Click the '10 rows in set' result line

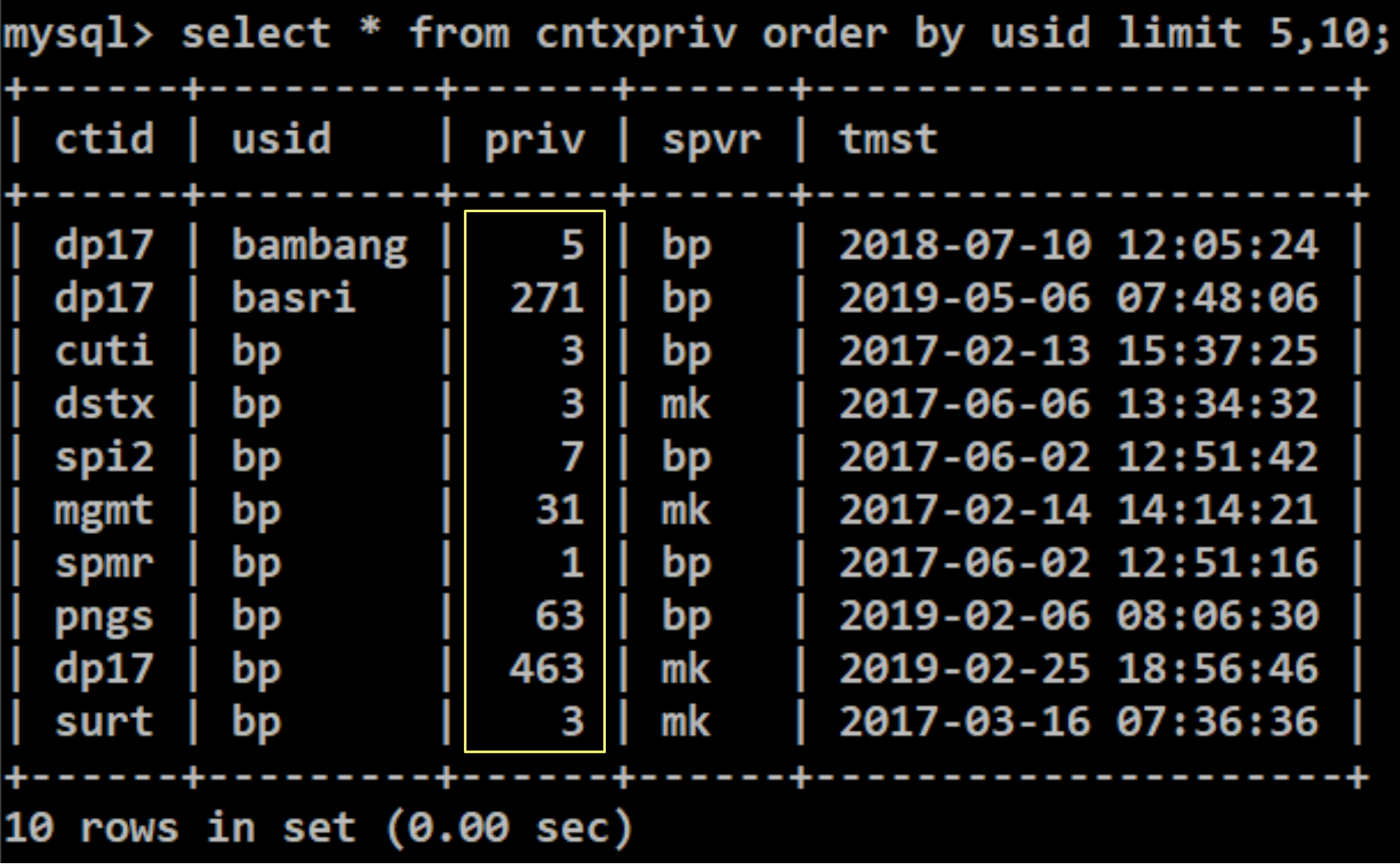(319, 828)
